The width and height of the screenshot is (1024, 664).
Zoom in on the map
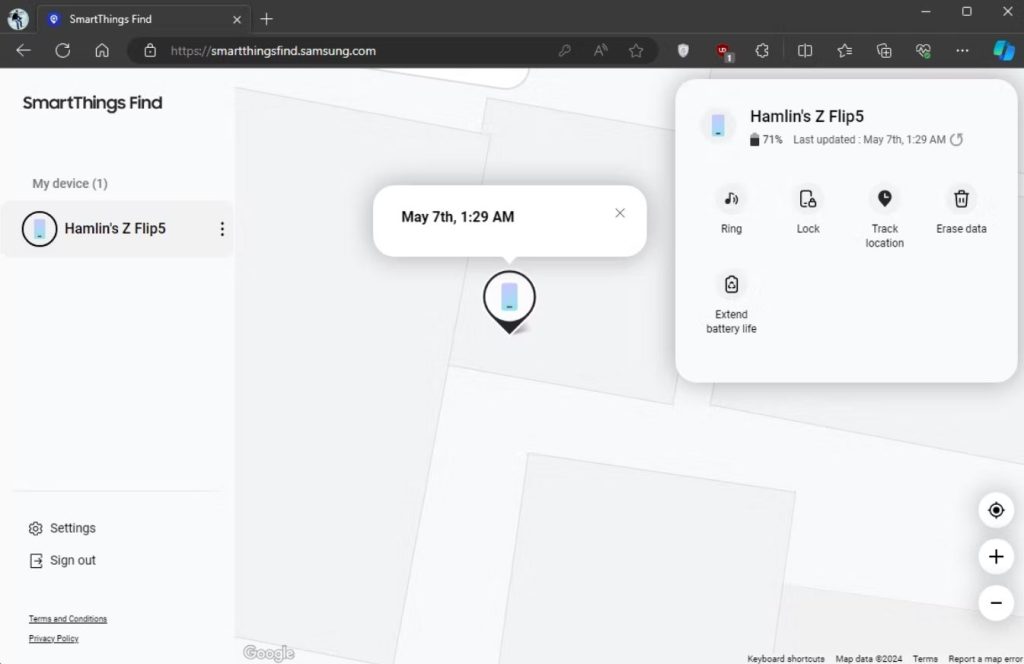pyautogui.click(x=996, y=557)
